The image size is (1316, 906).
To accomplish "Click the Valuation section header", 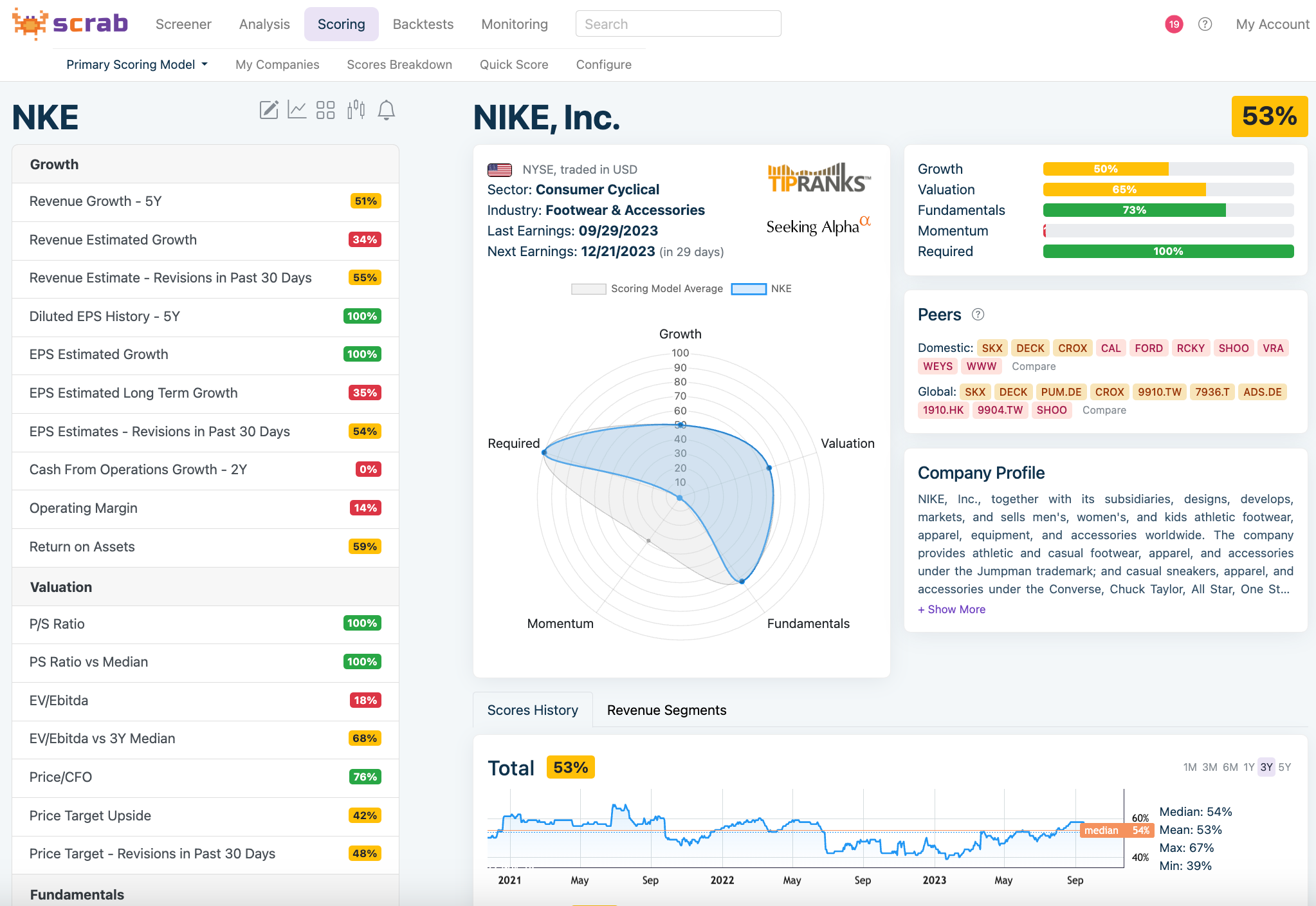I will (x=205, y=587).
